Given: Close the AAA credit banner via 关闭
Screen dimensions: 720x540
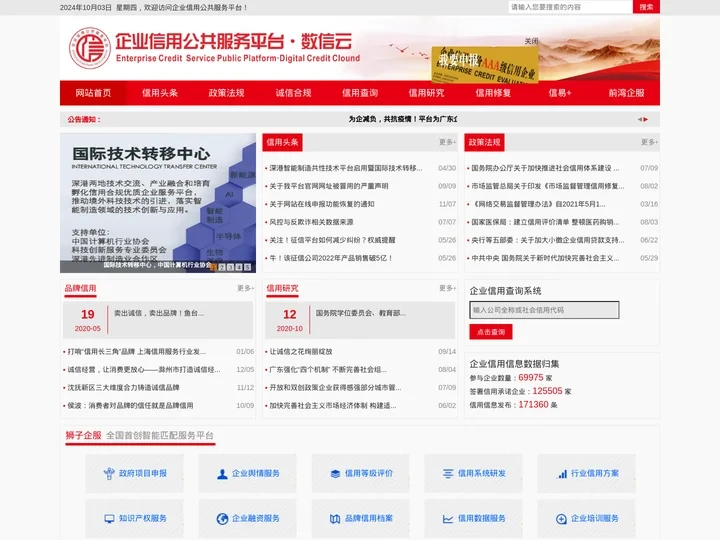Looking at the screenshot, I should tap(531, 41).
